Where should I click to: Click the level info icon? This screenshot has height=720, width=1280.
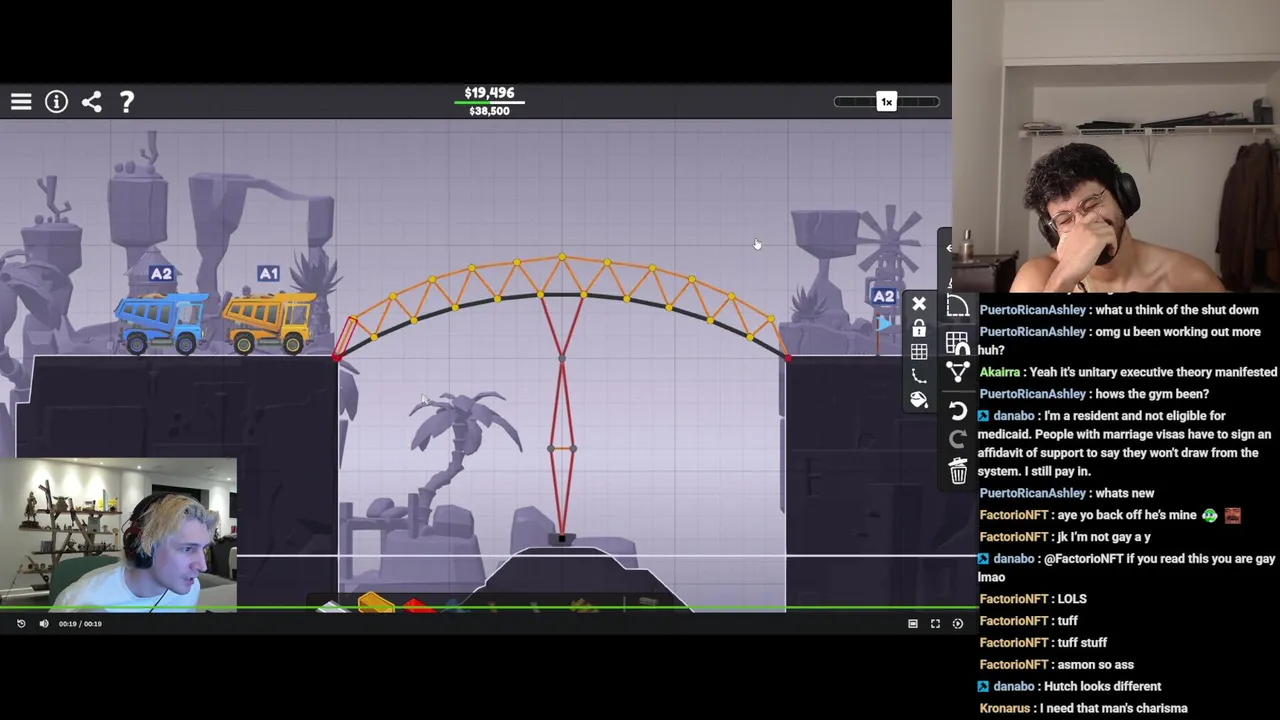[x=56, y=102]
